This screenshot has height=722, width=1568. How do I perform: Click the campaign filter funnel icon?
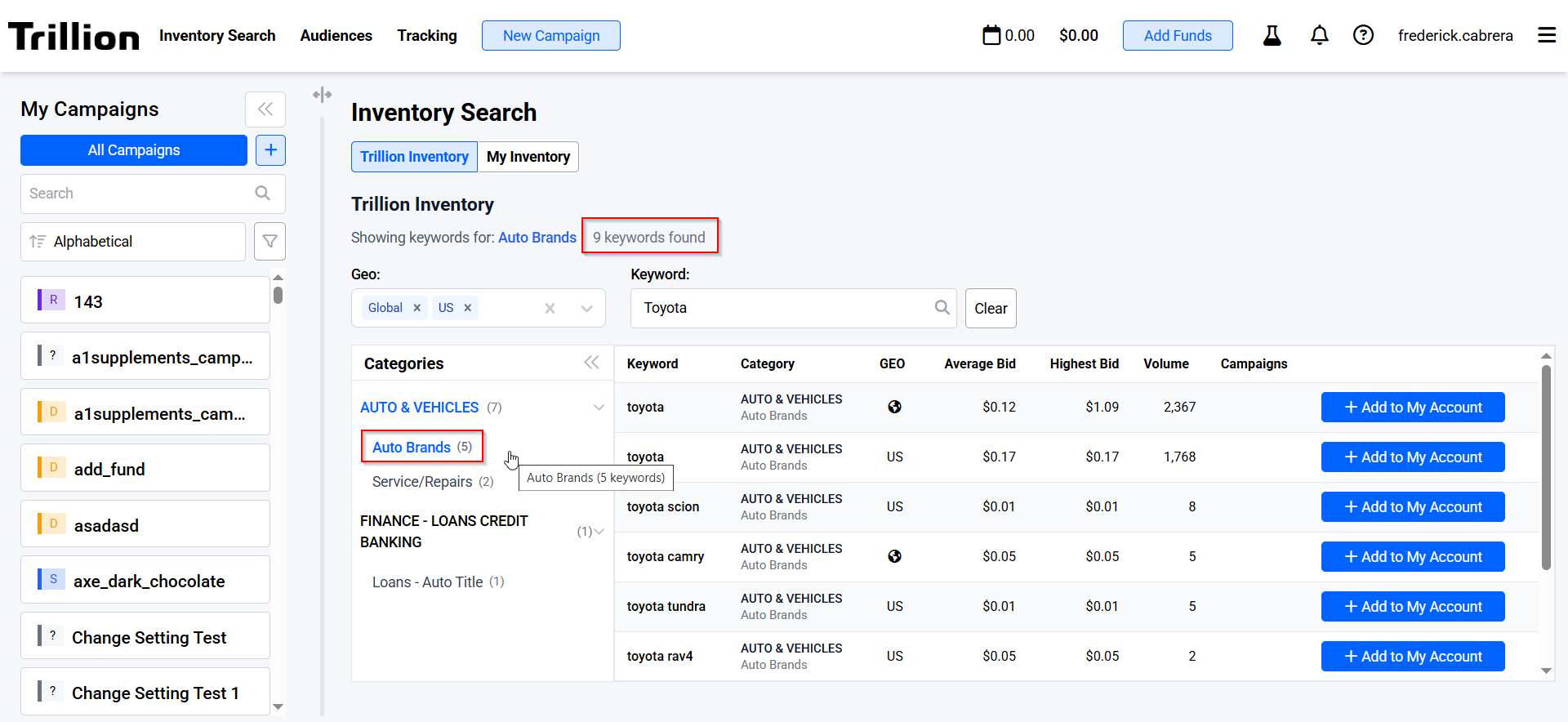[x=269, y=242]
